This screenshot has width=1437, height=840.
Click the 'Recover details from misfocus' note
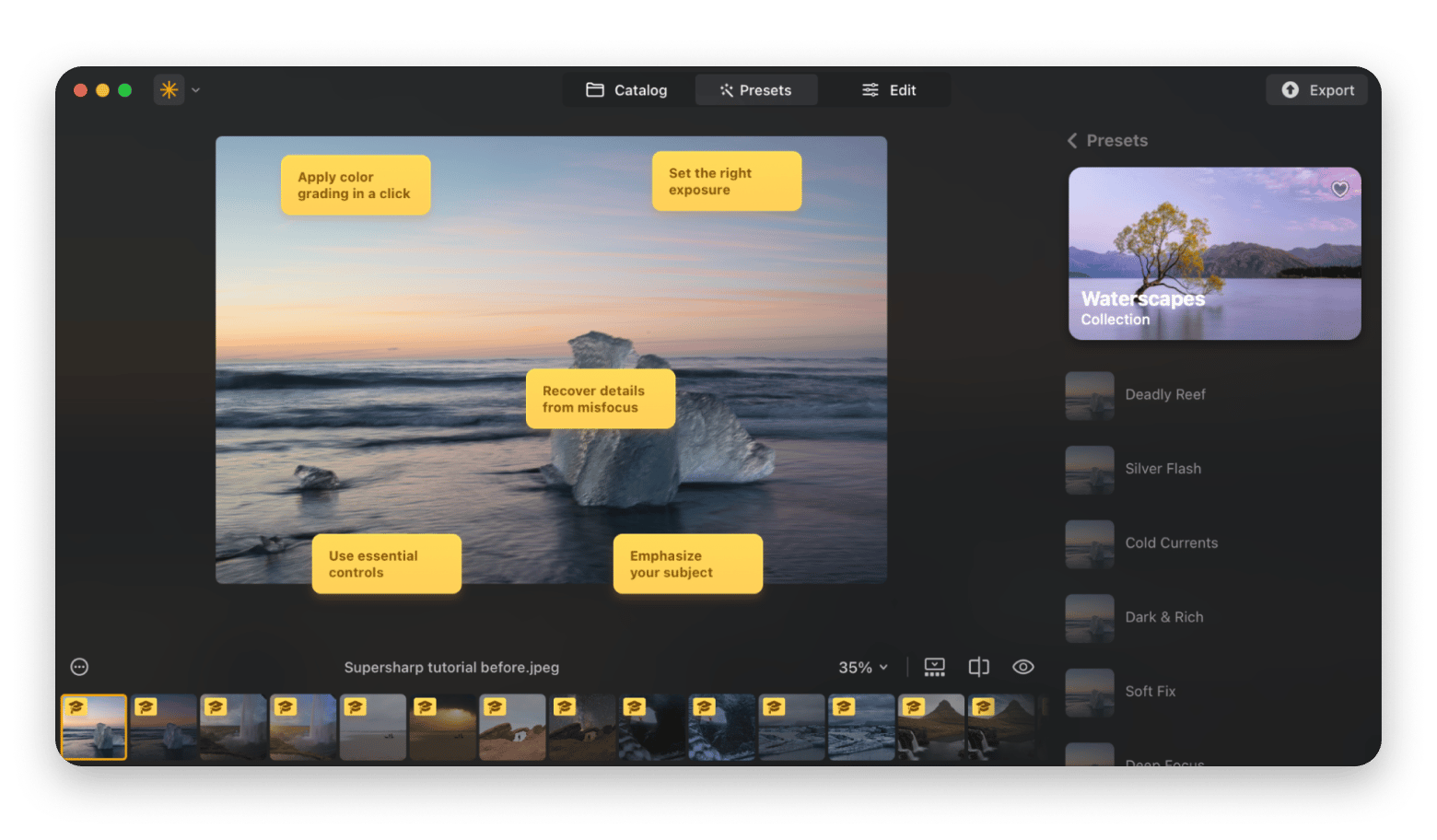[600, 399]
